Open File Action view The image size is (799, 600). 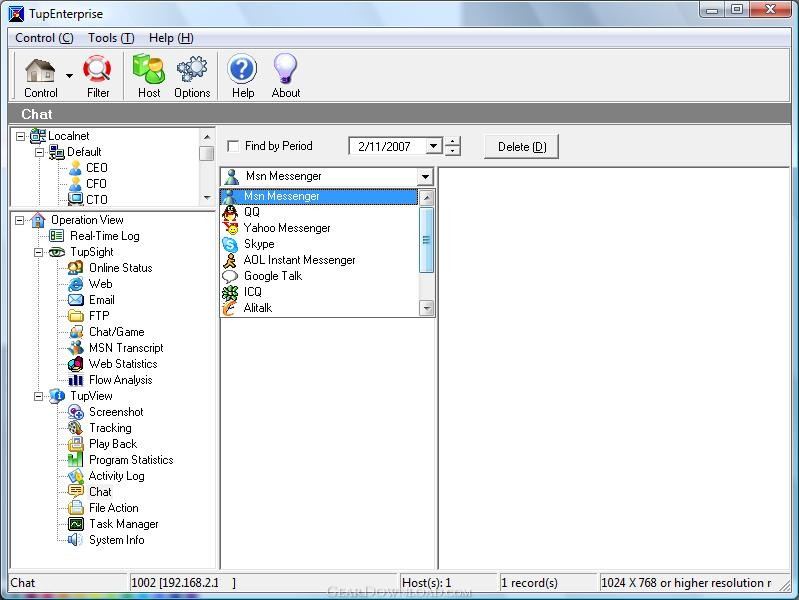114,508
